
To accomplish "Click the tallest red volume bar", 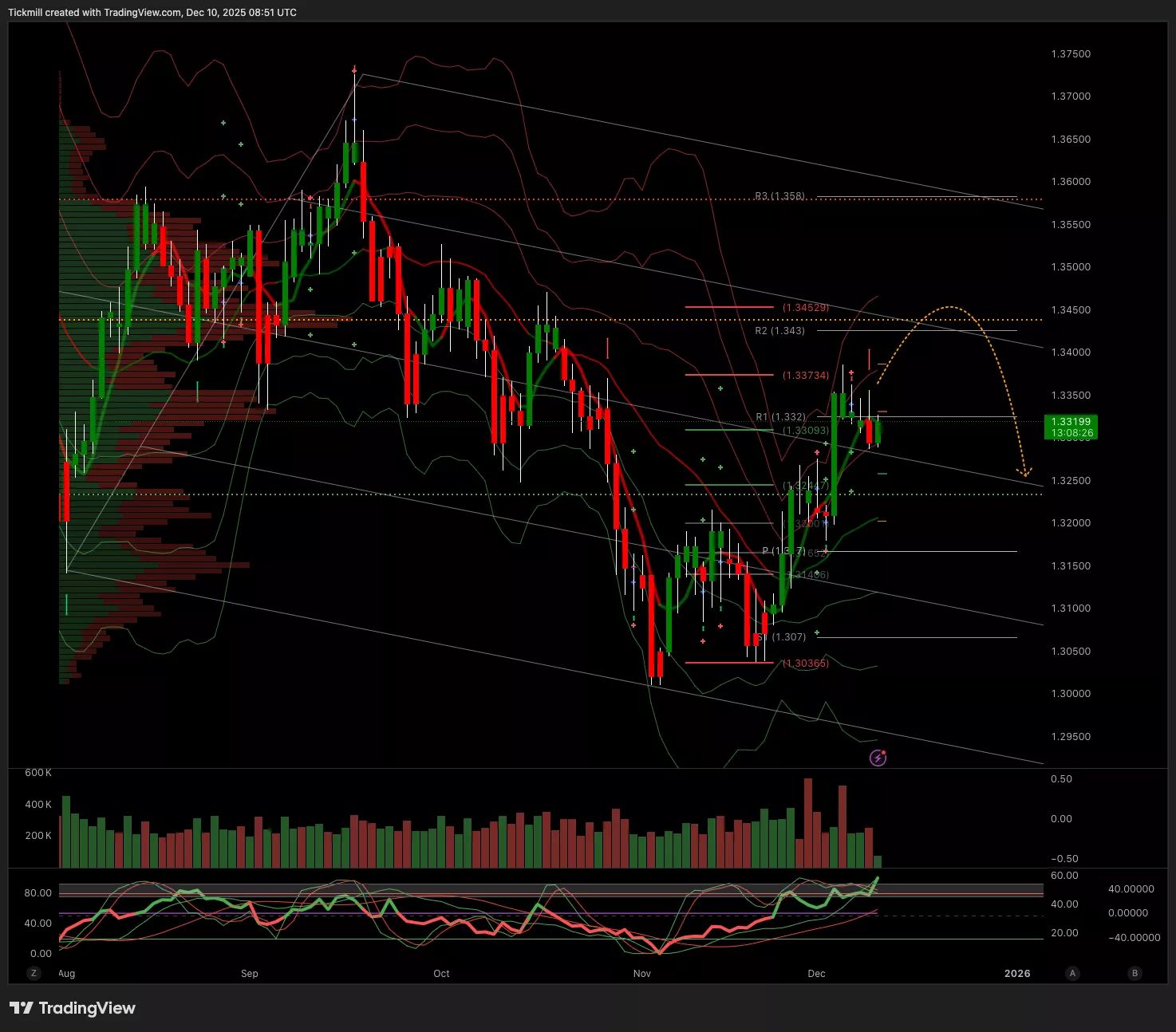I will pos(807,822).
